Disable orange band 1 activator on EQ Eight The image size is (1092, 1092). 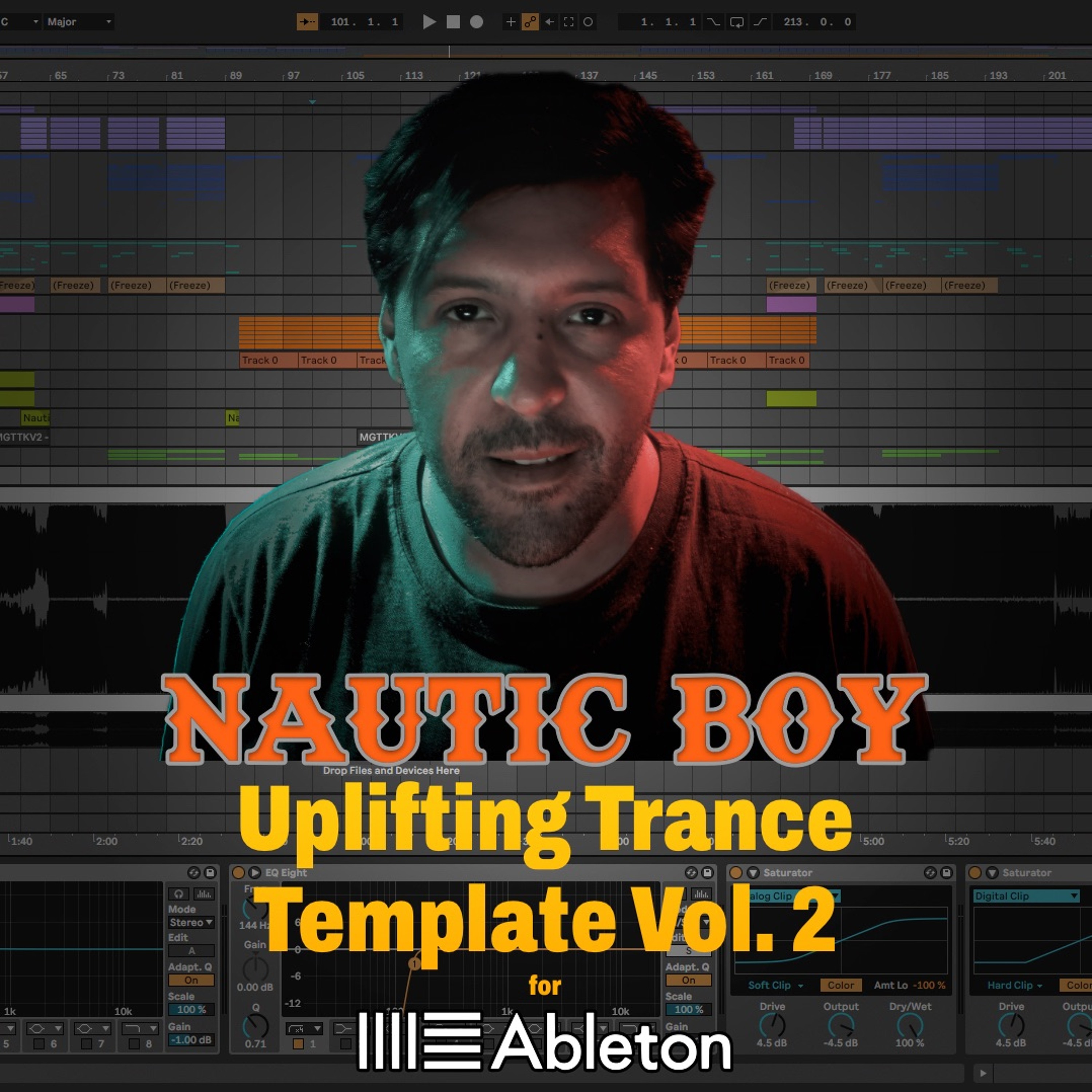[298, 1043]
